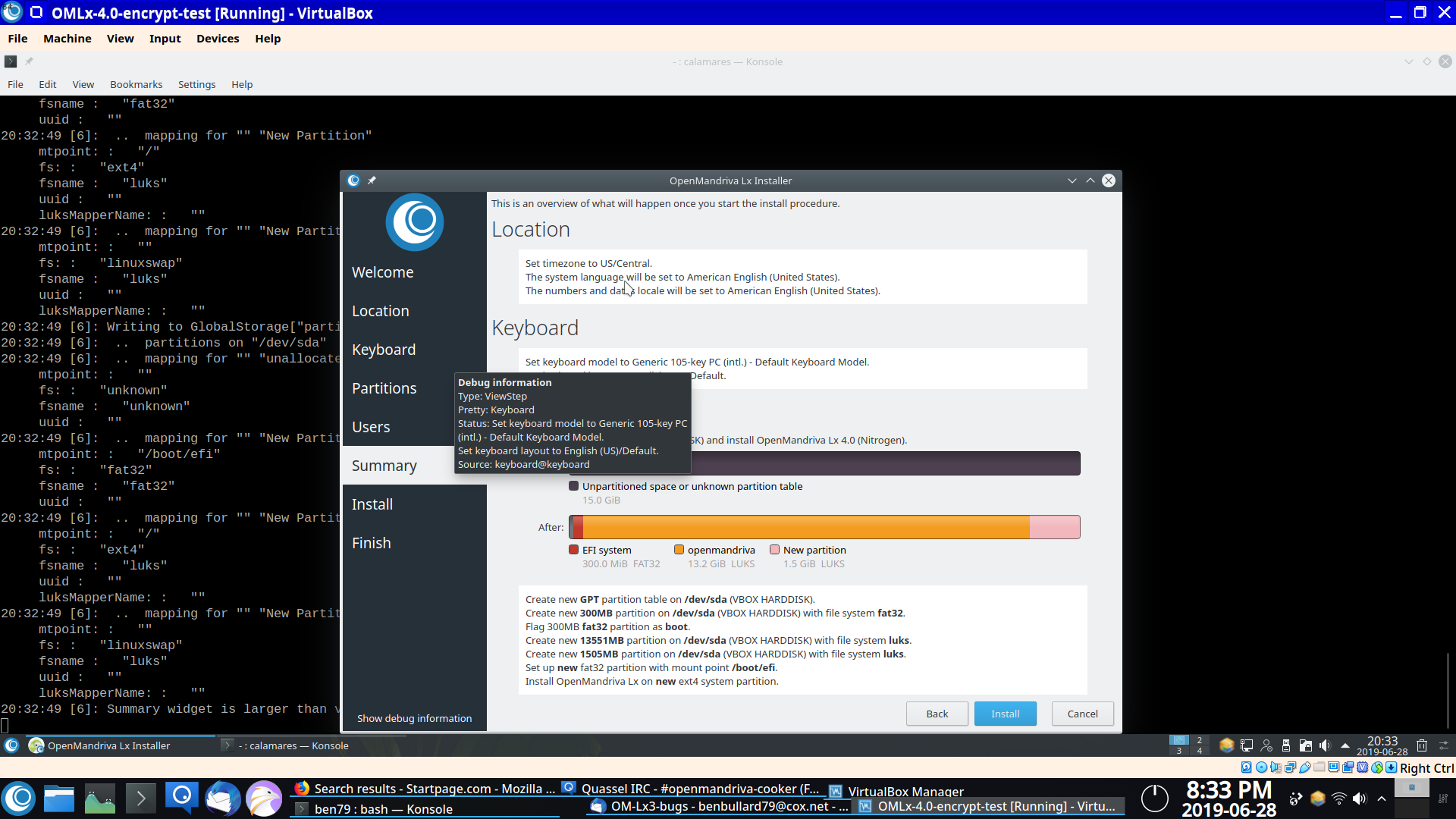The image size is (1456, 819).
Task: Click pink New partition bar segment
Action: click(x=1054, y=527)
